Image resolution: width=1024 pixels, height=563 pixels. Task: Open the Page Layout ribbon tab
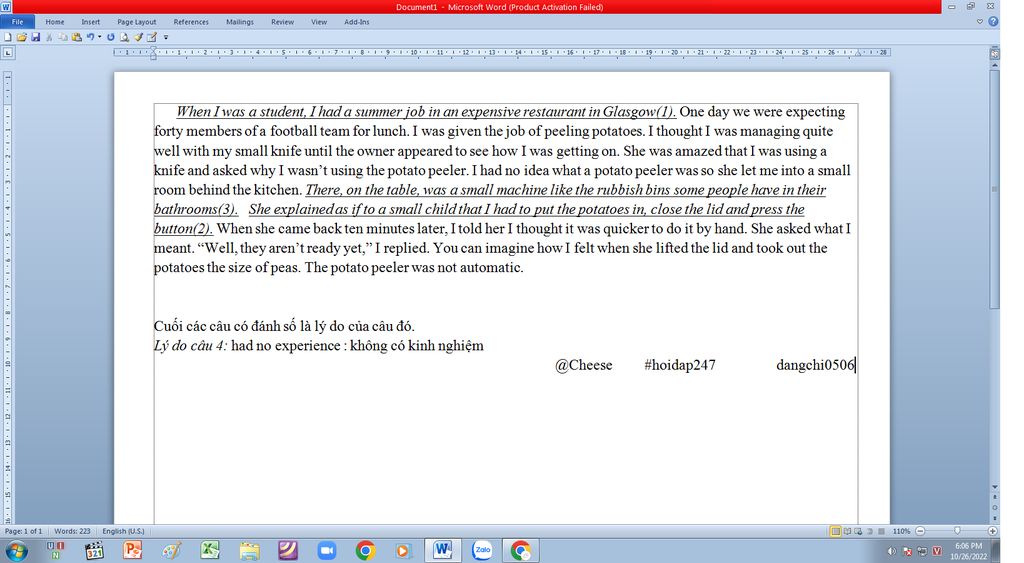136,21
